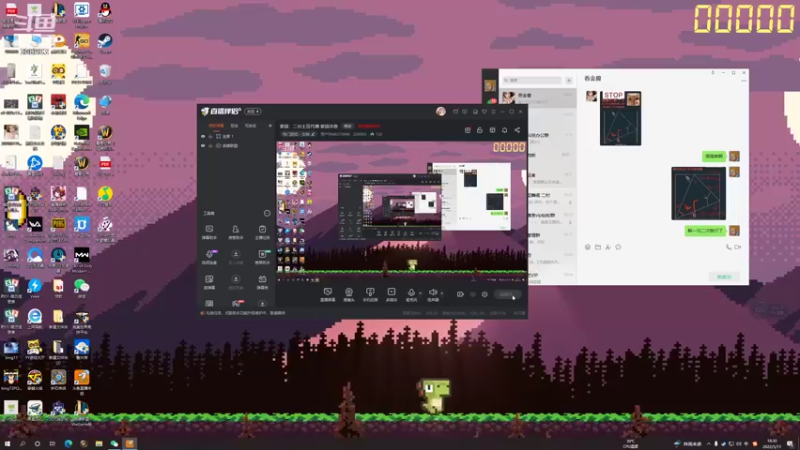Image resolution: width=800 pixels, height=450 pixels.
Task: Click the start live button in live companion
Action: (507, 294)
